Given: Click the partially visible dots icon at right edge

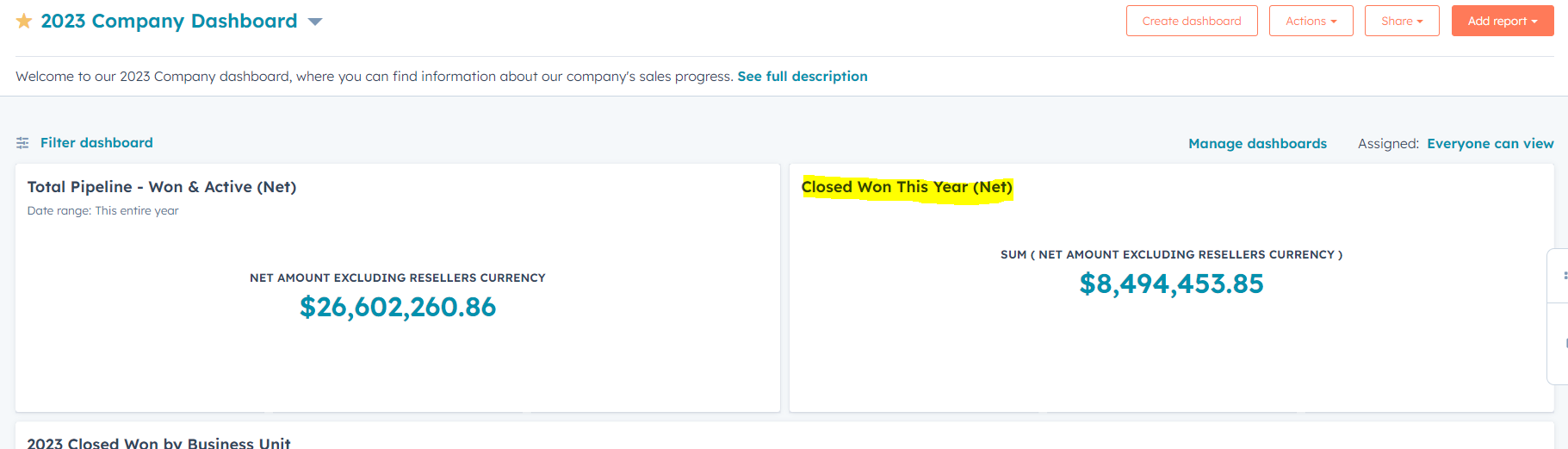Looking at the screenshot, I should tap(1565, 276).
